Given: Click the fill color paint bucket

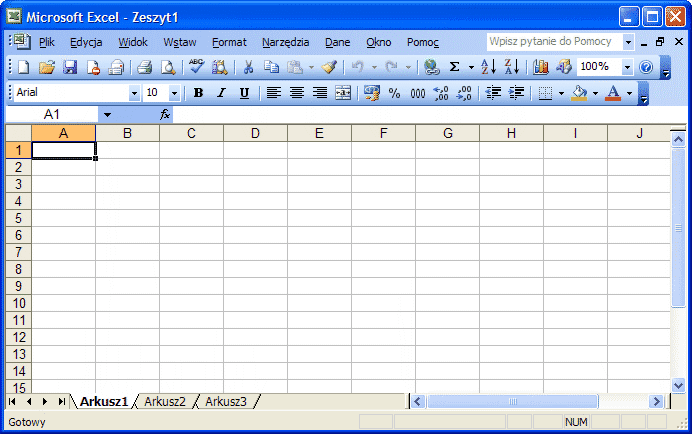Looking at the screenshot, I should pyautogui.click(x=578, y=93).
